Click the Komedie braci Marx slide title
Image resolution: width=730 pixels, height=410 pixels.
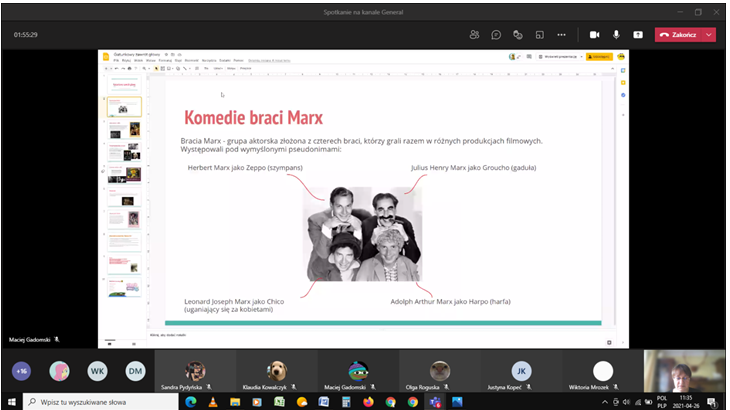coord(254,118)
